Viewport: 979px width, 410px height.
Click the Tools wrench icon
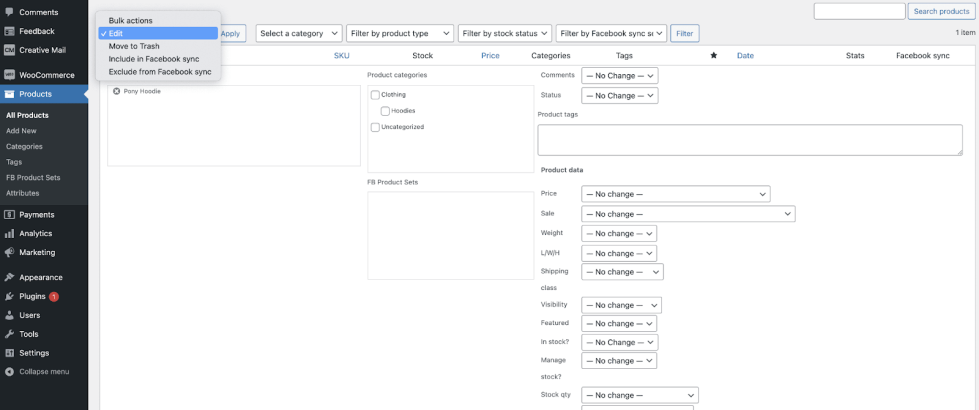(9, 334)
